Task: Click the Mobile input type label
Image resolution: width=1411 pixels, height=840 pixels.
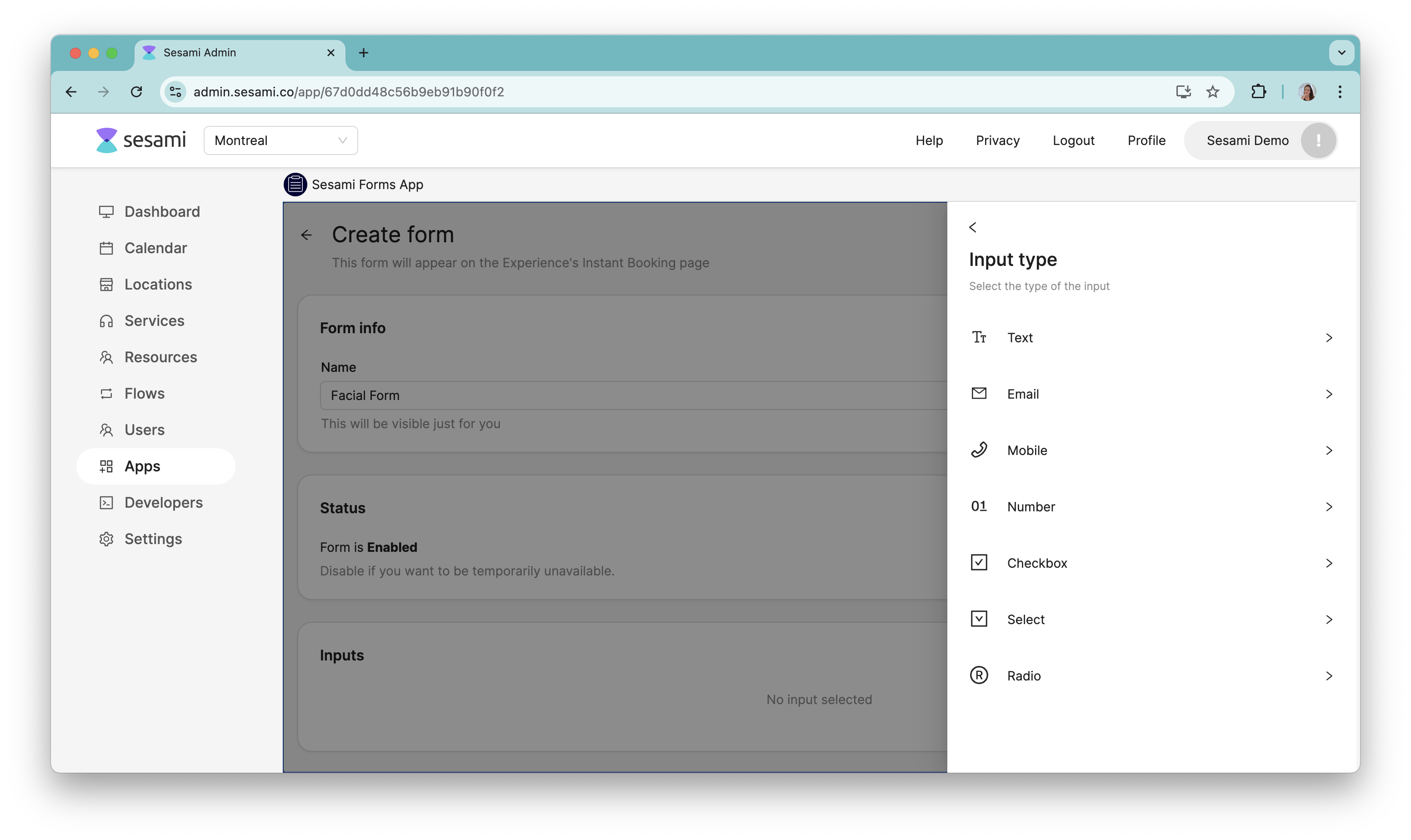Action: (1027, 450)
